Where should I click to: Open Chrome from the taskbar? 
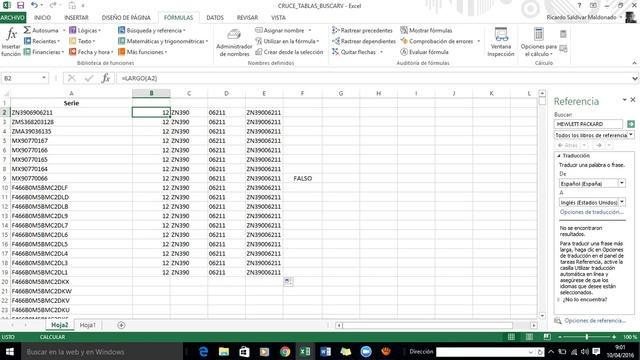point(285,351)
